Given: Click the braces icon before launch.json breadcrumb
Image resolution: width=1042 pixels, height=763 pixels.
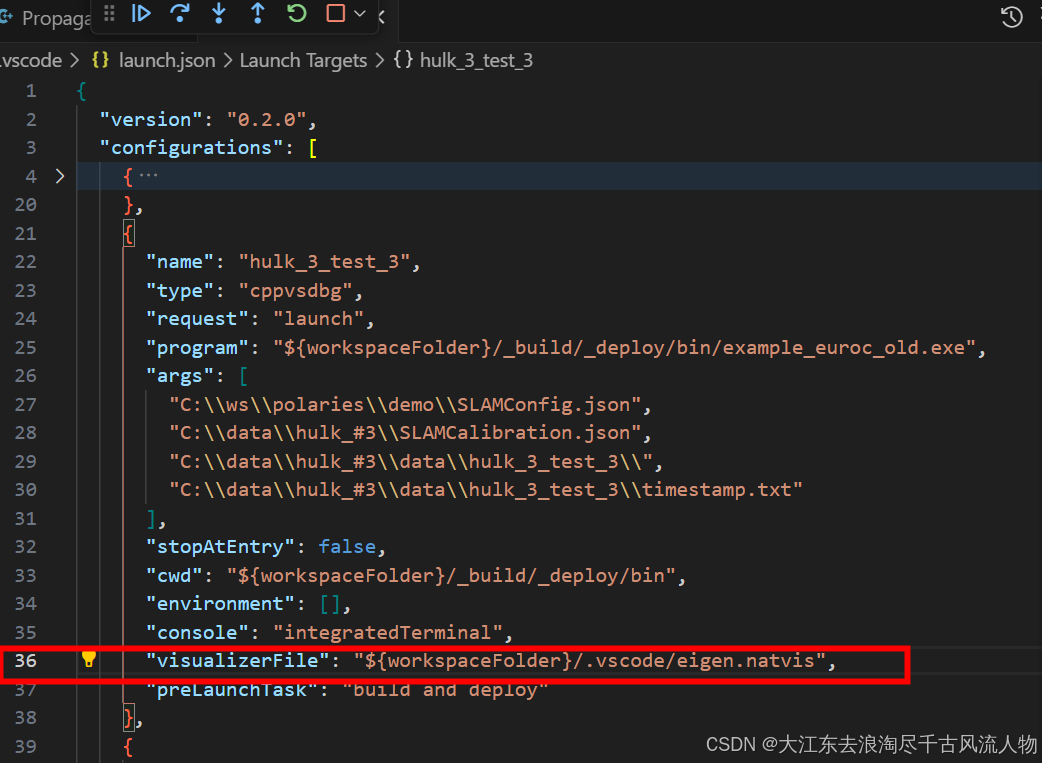Looking at the screenshot, I should [x=100, y=60].
